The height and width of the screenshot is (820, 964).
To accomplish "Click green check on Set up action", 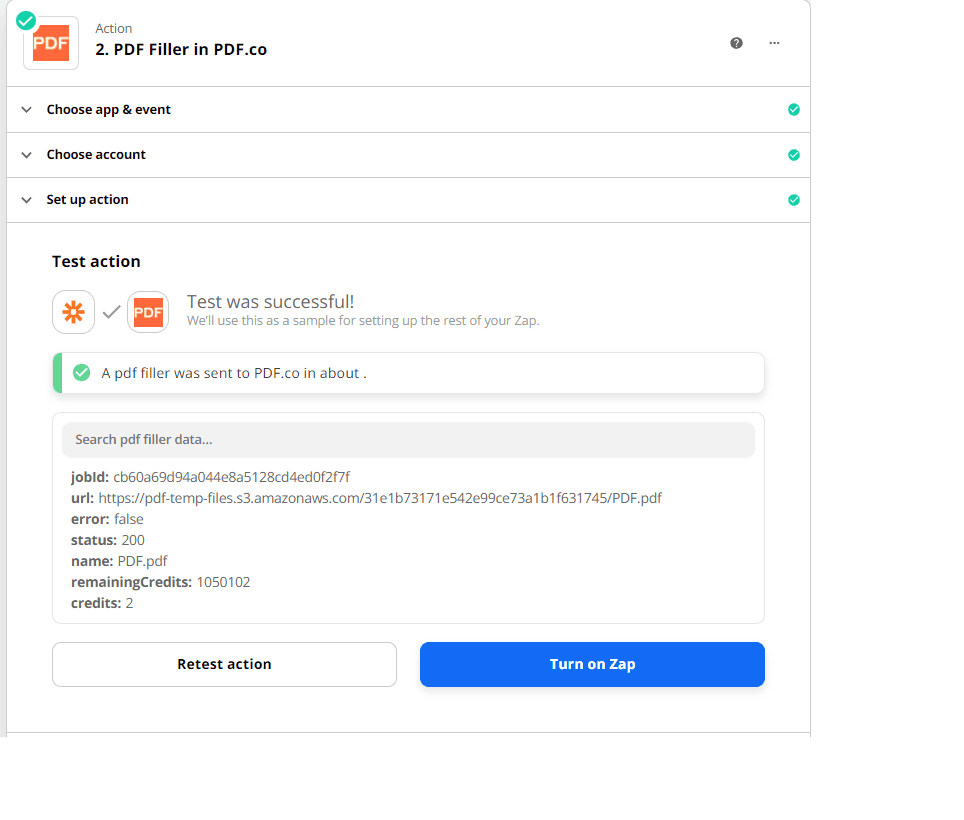I will coord(793,200).
